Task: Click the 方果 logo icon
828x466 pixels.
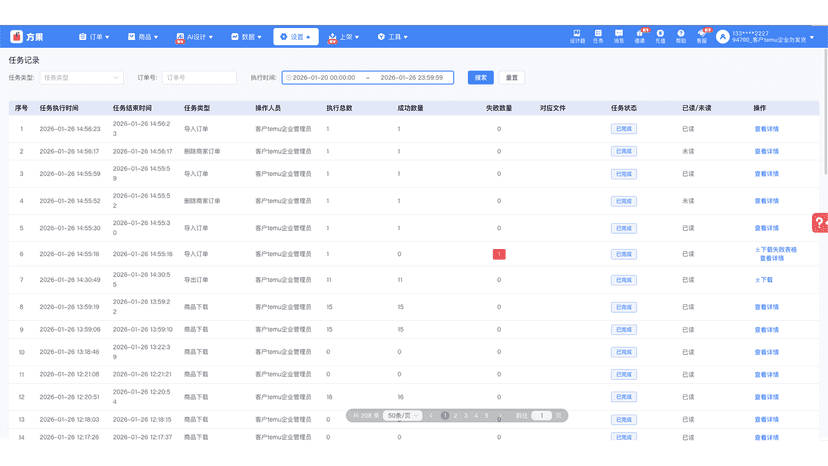Action: click(16, 36)
